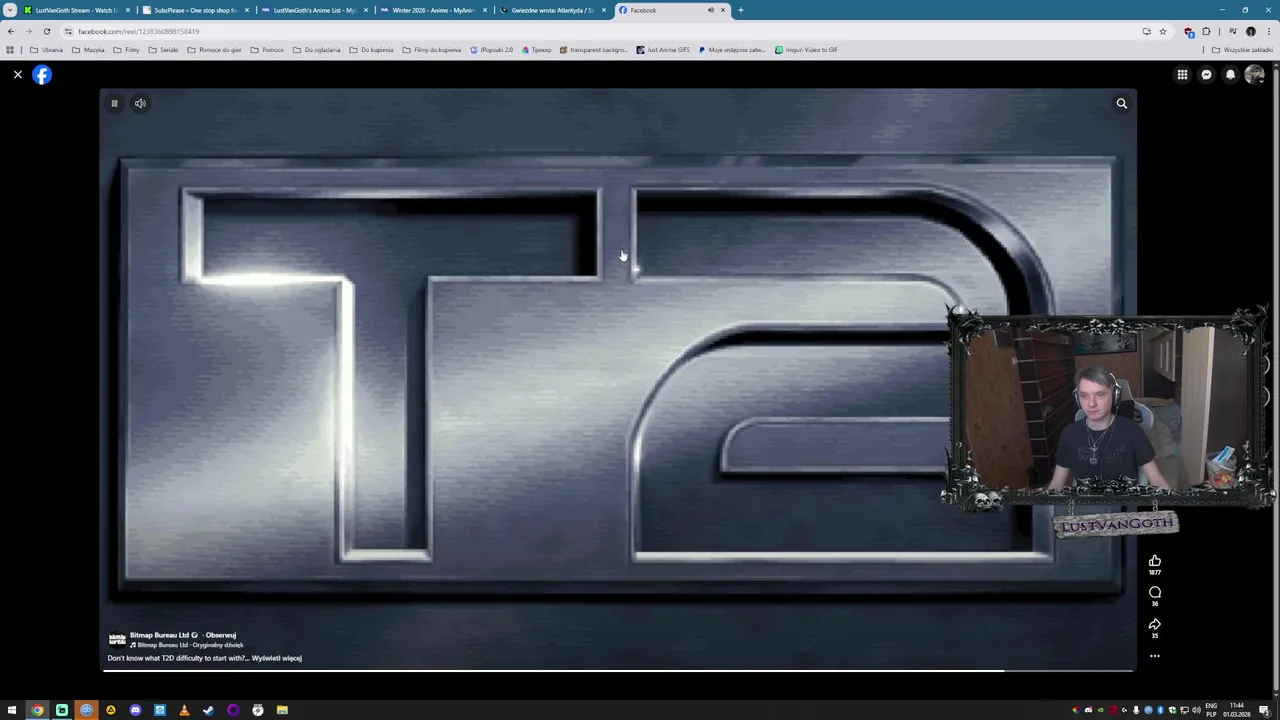The width and height of the screenshot is (1280, 720).
Task: Open Discord from the taskbar
Action: [x=135, y=710]
